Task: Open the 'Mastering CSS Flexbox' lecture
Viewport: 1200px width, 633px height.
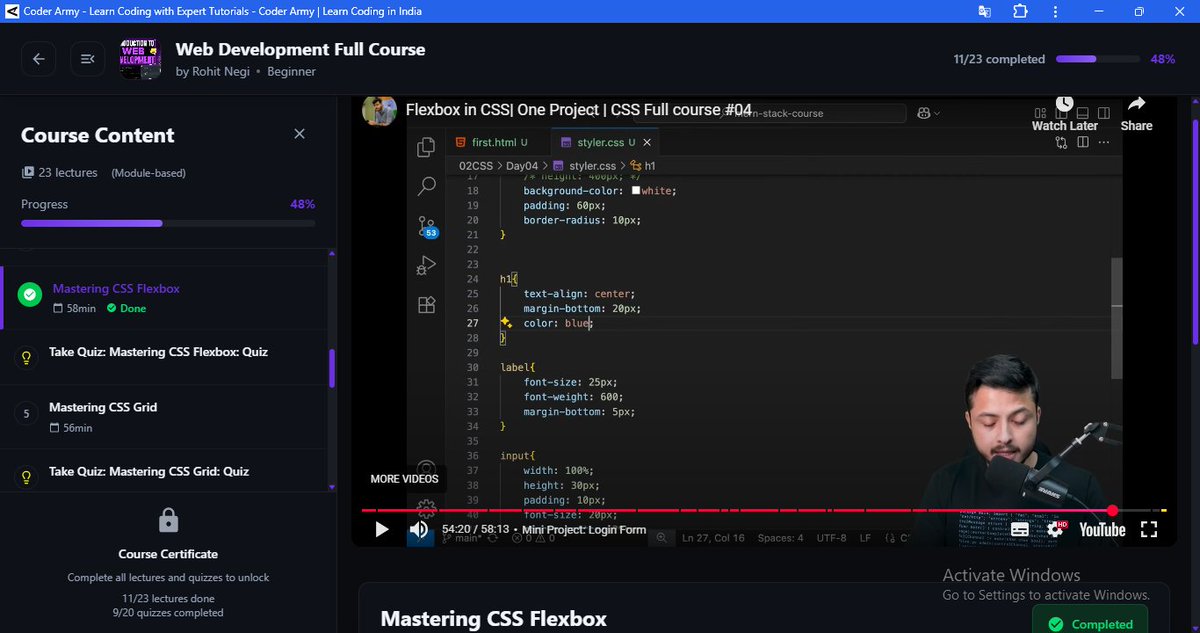Action: click(165, 297)
